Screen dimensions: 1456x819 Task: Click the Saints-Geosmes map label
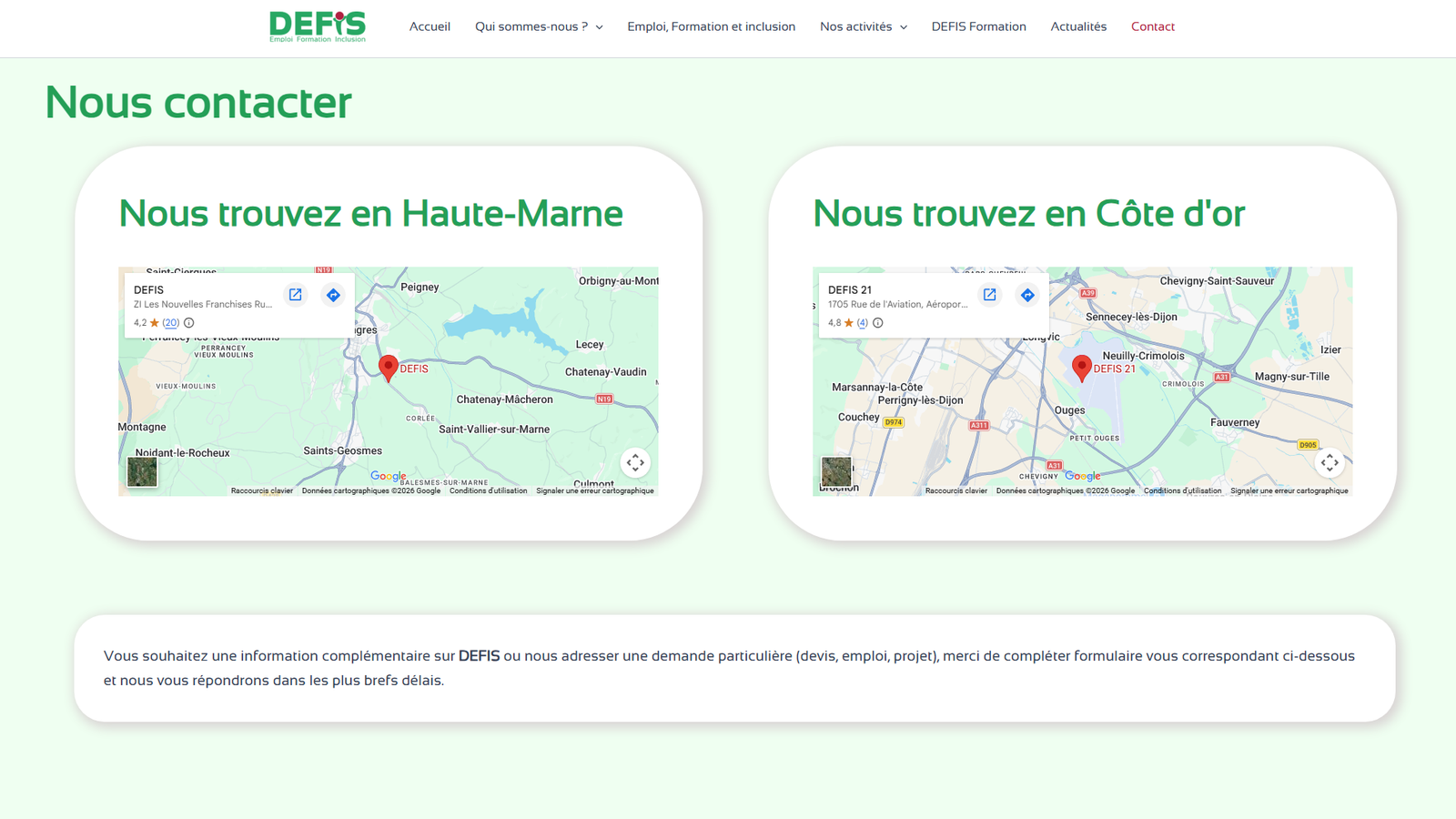[342, 450]
